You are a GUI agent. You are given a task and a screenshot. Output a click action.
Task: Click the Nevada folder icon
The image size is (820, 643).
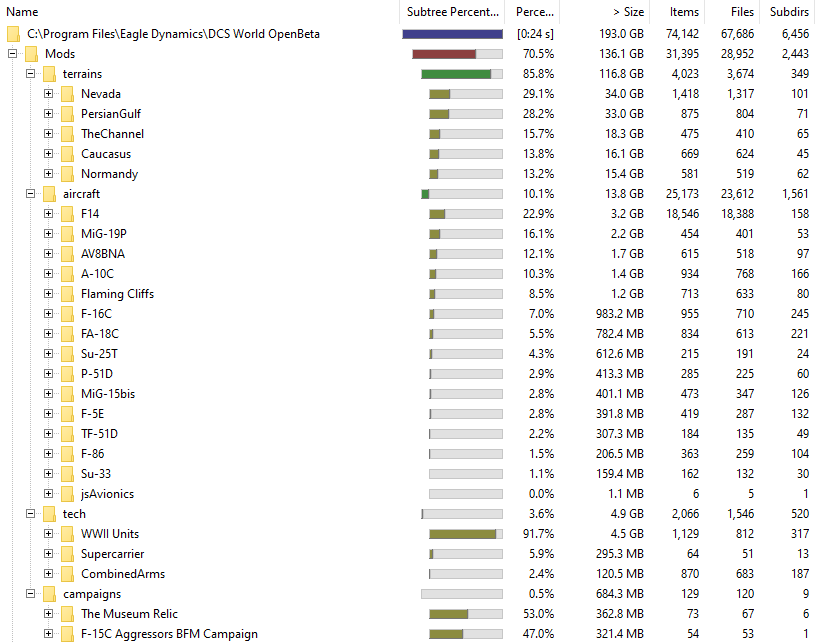(x=66, y=93)
